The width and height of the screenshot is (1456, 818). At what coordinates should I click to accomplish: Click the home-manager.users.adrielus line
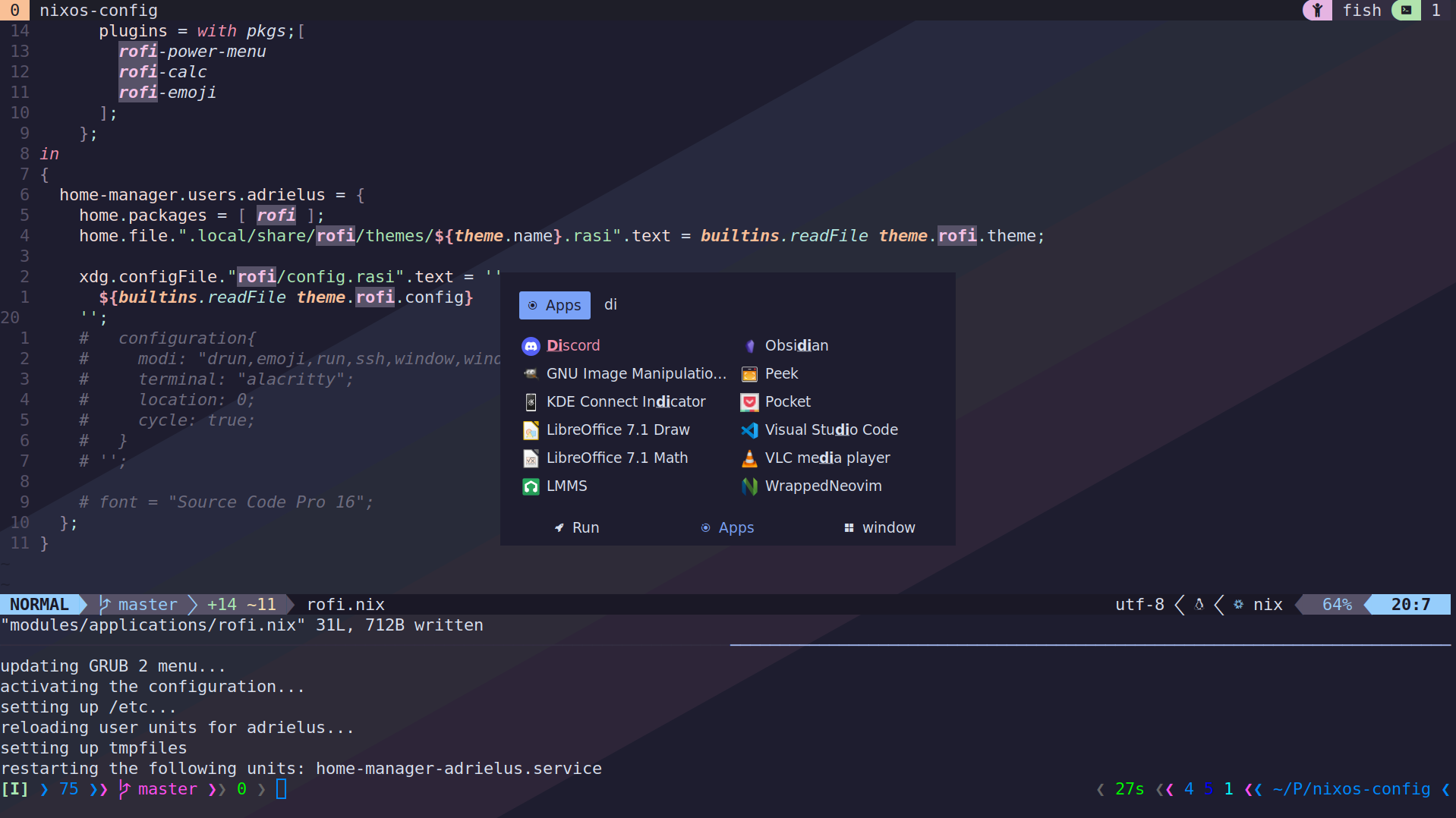(212, 195)
